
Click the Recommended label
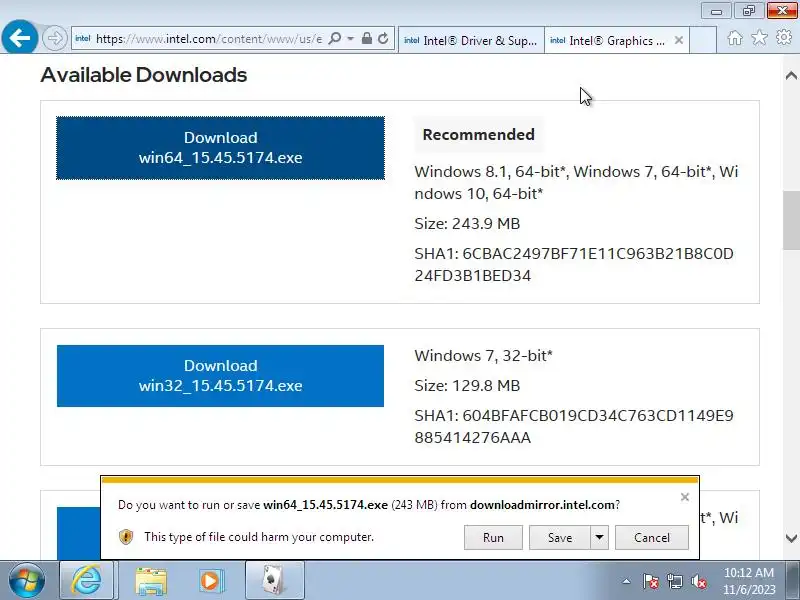[x=479, y=135]
